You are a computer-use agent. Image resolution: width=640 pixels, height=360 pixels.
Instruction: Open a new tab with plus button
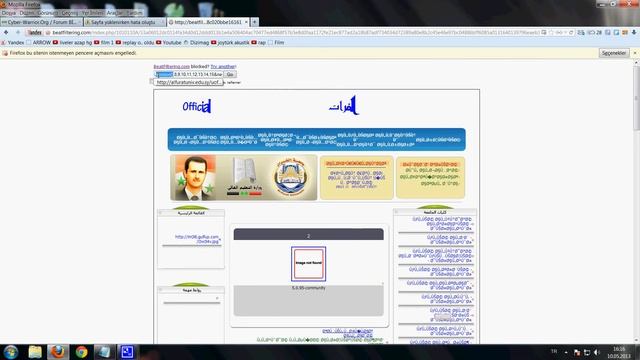coord(255,22)
